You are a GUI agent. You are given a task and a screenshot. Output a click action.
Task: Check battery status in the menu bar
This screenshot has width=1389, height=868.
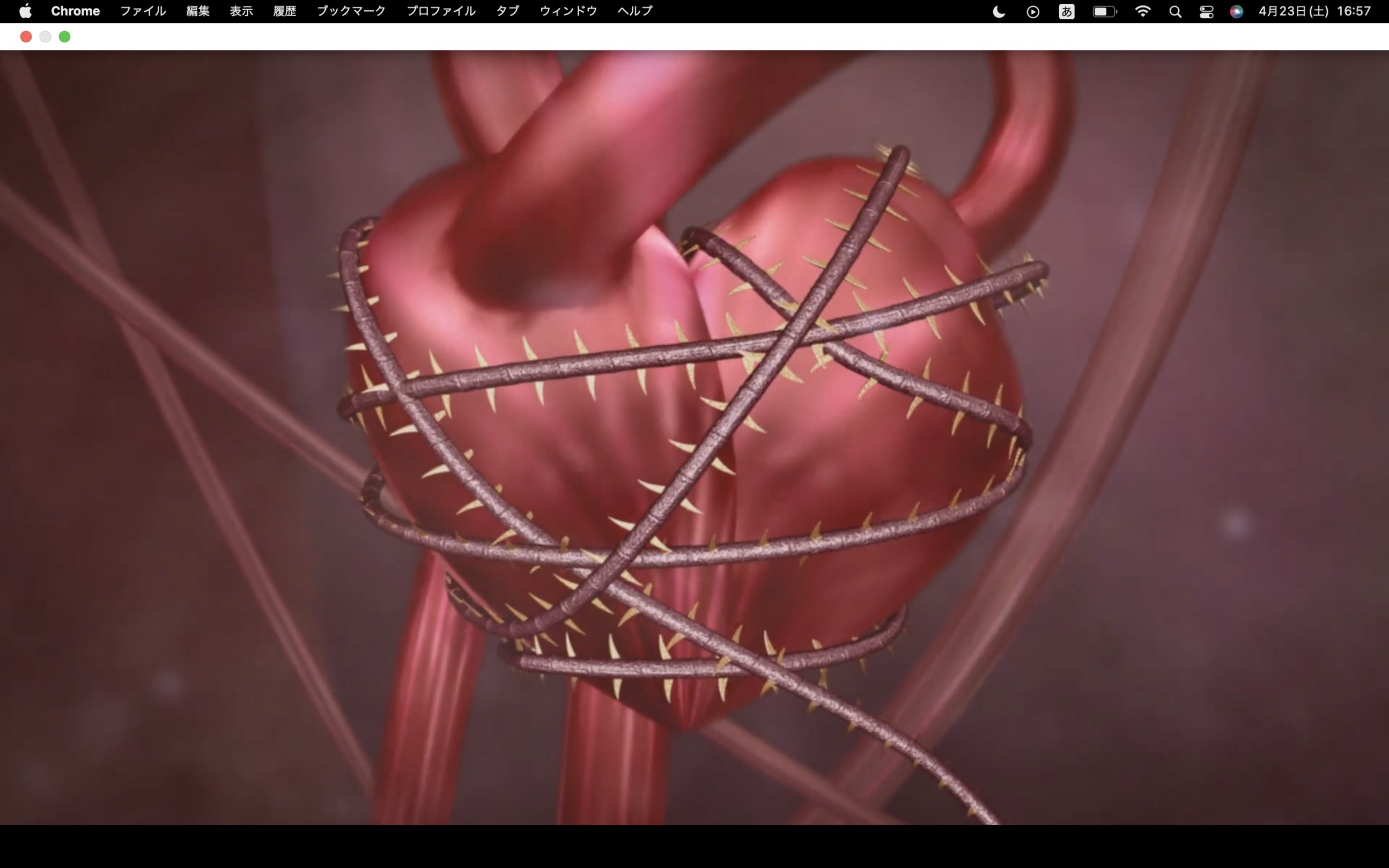[x=1104, y=11]
